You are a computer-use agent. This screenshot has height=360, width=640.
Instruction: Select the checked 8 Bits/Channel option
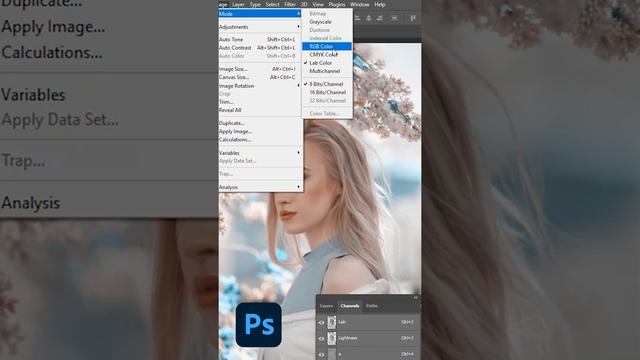pyautogui.click(x=327, y=84)
